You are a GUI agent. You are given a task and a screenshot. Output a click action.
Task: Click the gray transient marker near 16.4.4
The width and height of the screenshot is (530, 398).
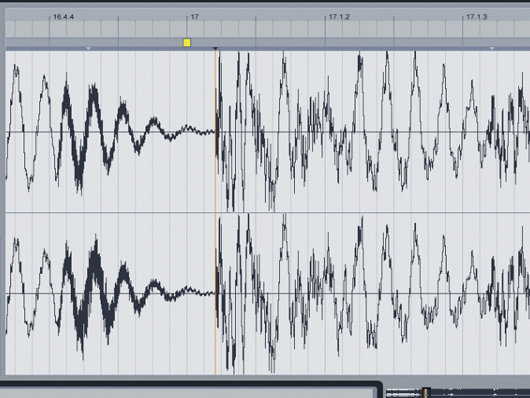tap(88, 49)
